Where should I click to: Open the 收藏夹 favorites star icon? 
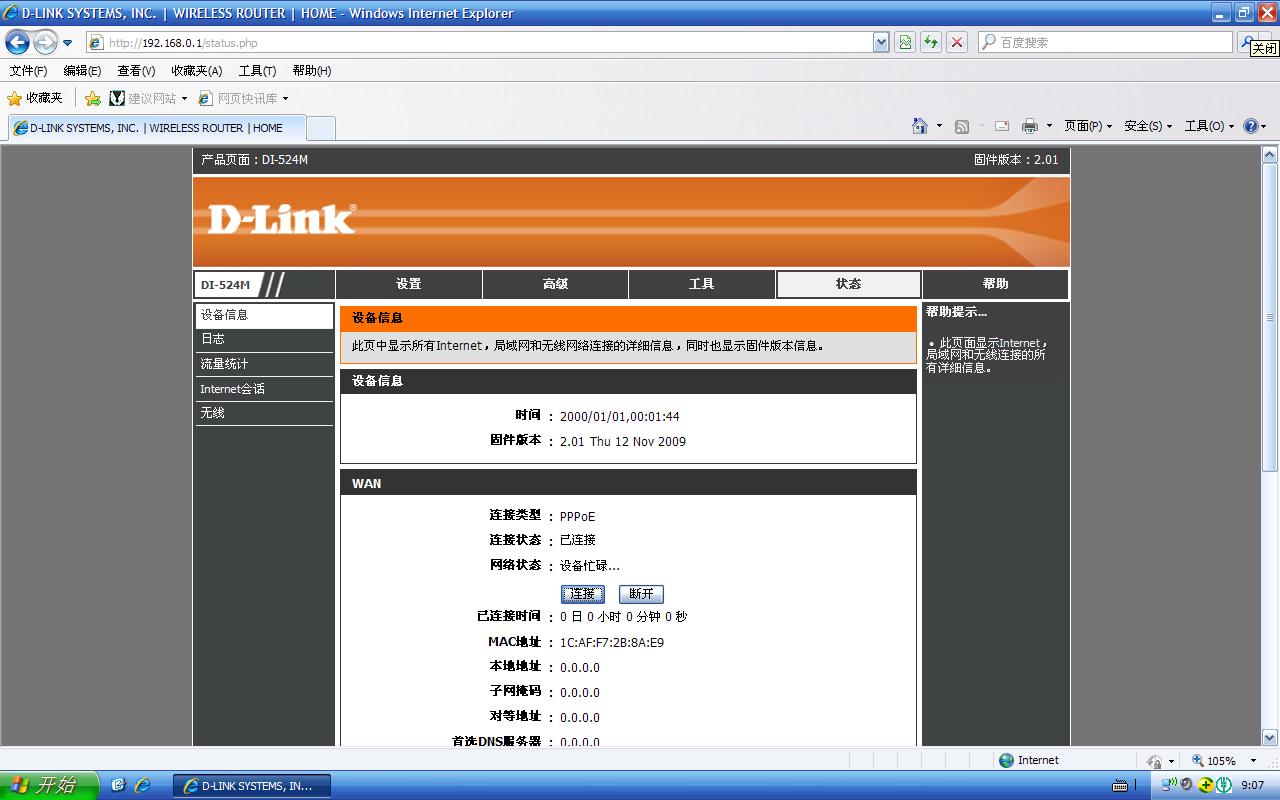tap(17, 97)
